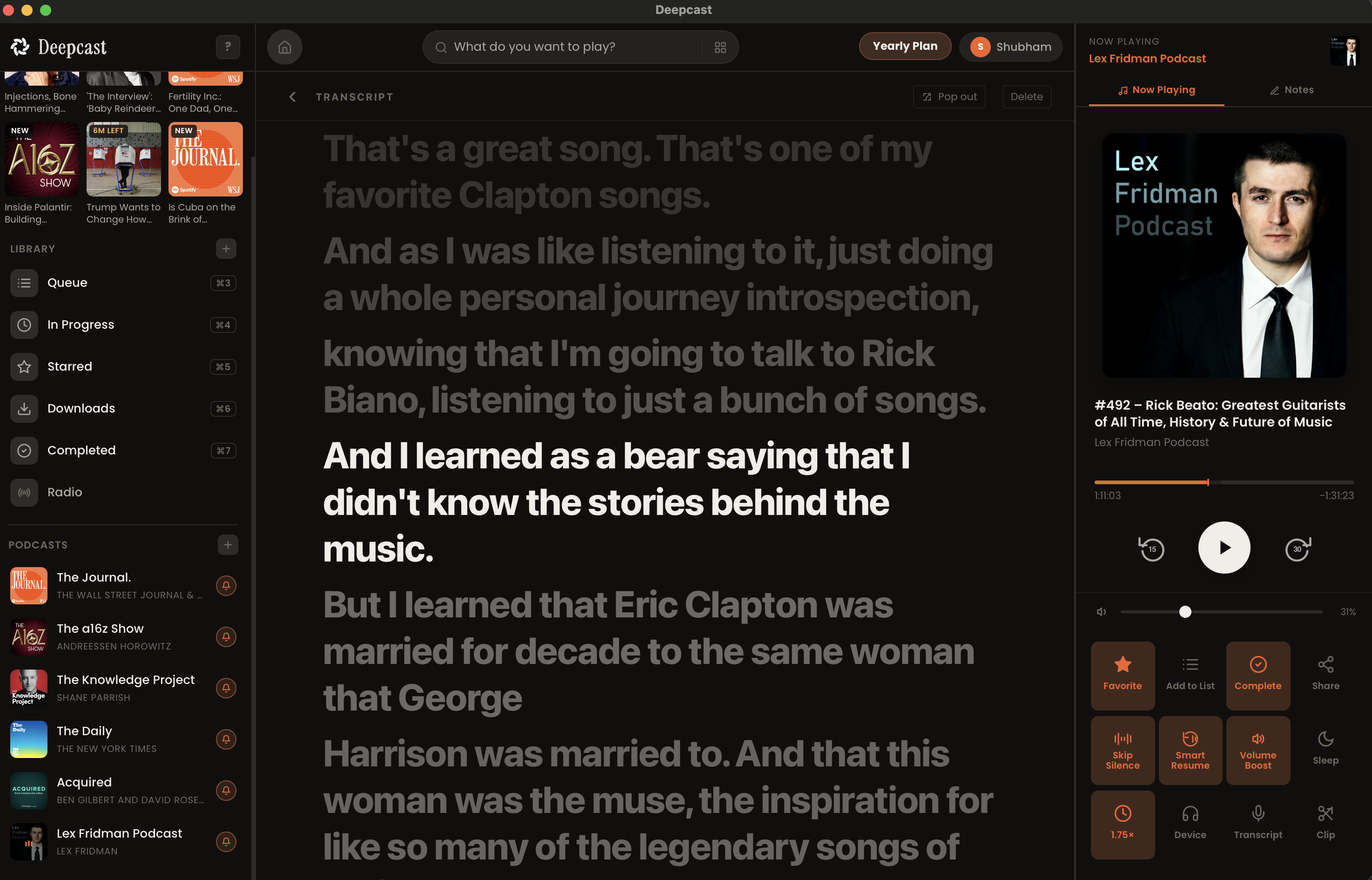Screen dimensions: 1372x880
Task: Open In Progress from the library
Action: click(80, 325)
